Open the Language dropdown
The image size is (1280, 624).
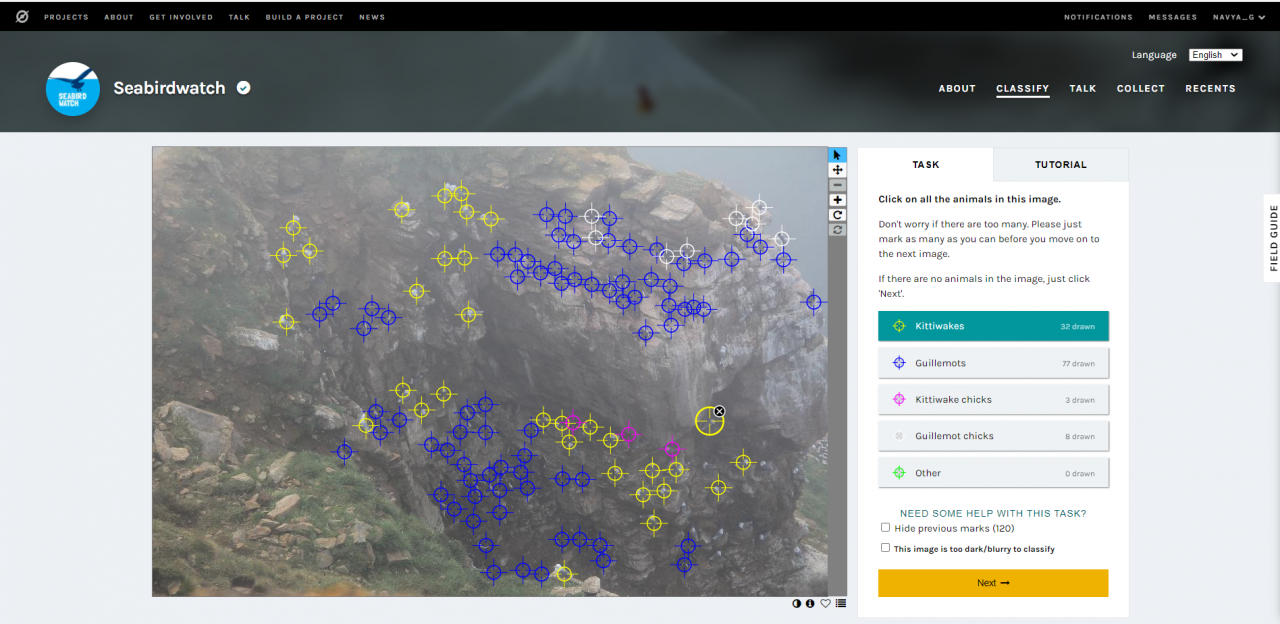point(1215,55)
